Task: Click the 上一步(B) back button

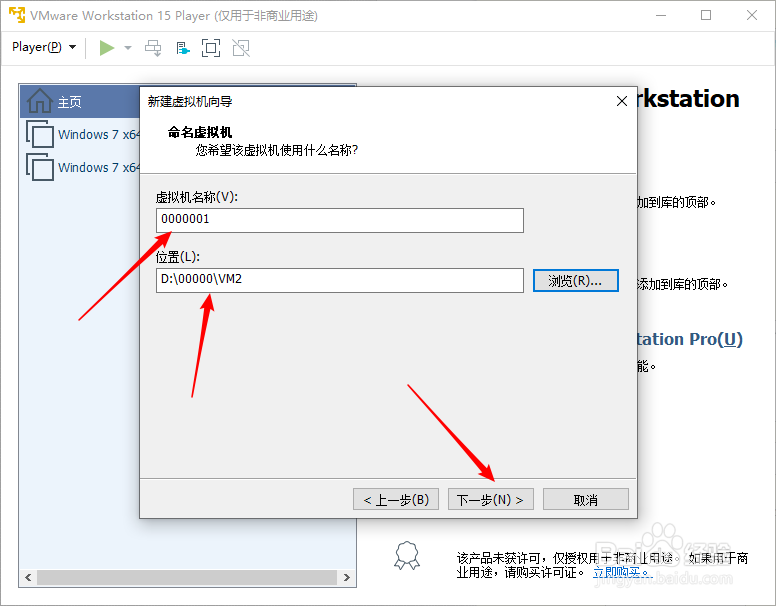Action: tap(396, 500)
